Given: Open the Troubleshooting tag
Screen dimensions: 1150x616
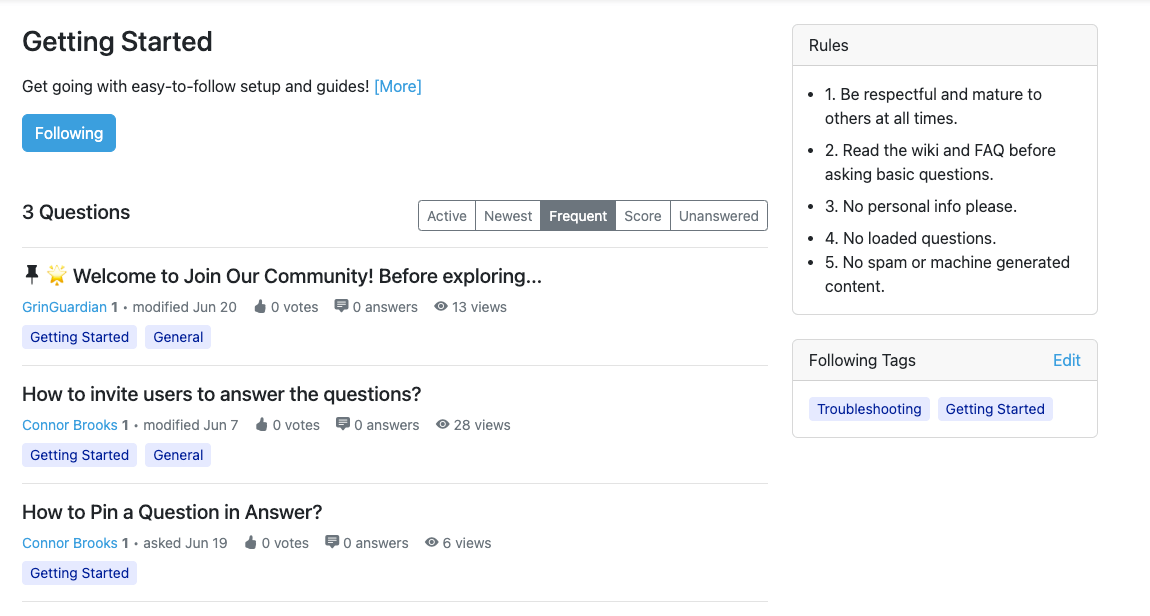Looking at the screenshot, I should (869, 409).
